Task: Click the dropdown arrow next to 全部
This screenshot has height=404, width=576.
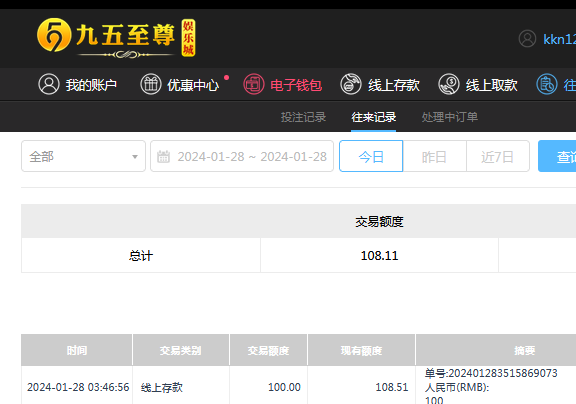Action: pyautogui.click(x=135, y=157)
